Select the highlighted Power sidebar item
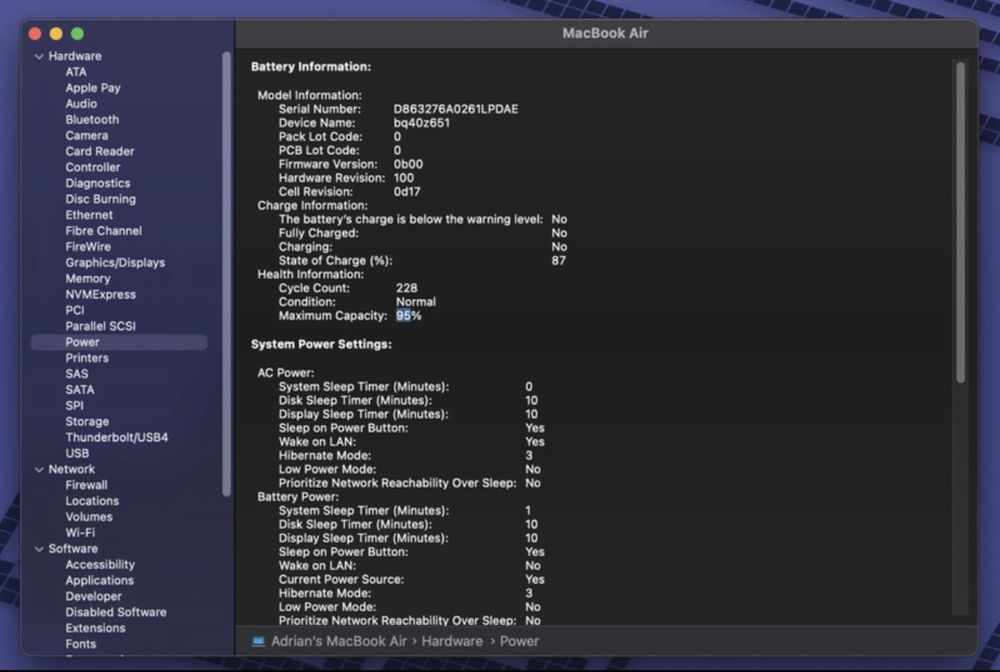 tap(119, 342)
